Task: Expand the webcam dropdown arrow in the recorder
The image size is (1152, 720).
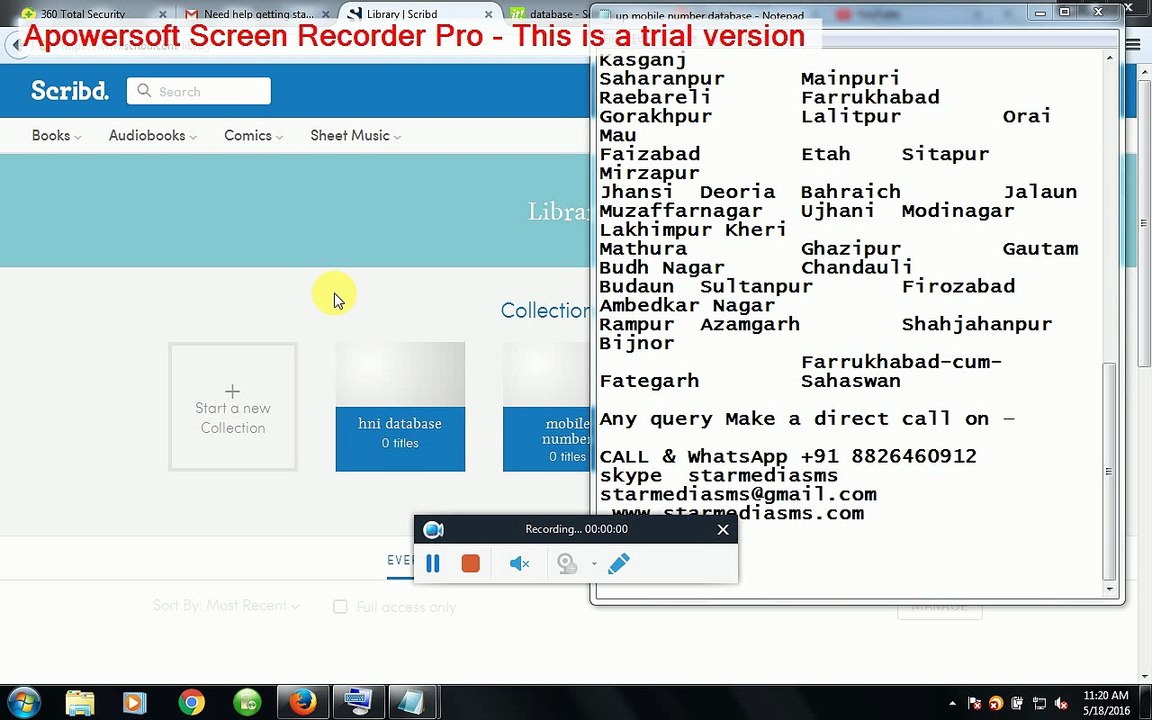Action: click(x=594, y=564)
